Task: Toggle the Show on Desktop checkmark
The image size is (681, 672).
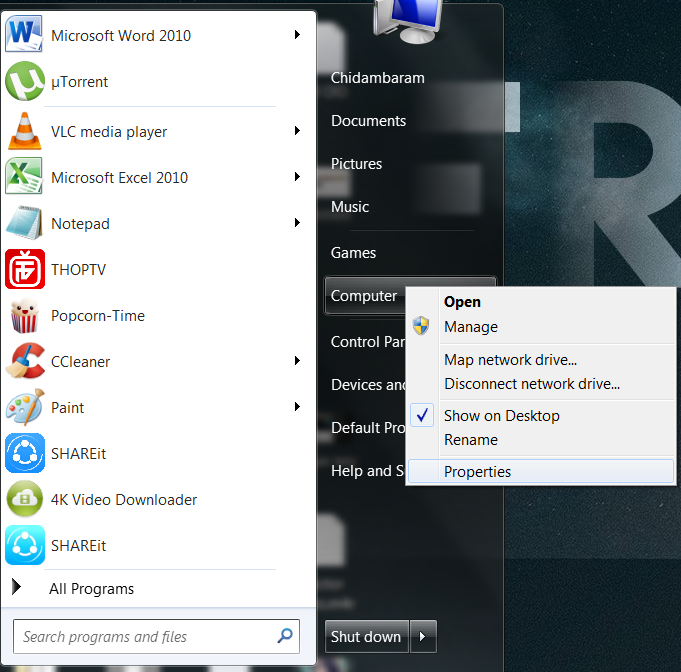Action: pos(422,415)
